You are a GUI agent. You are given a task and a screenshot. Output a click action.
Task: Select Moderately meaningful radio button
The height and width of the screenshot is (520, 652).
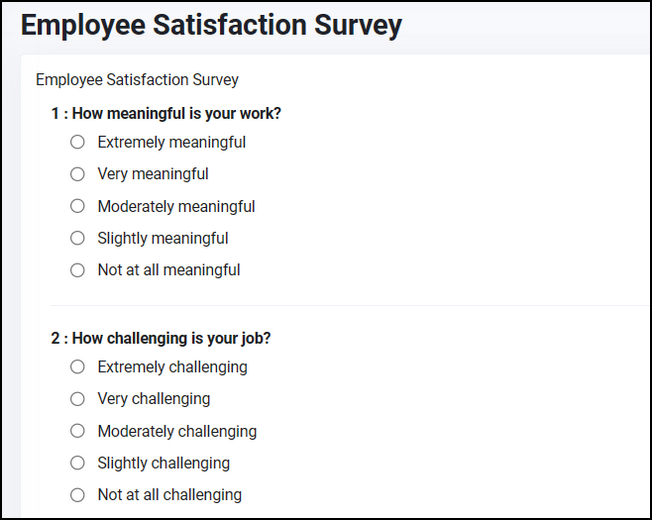point(77,206)
